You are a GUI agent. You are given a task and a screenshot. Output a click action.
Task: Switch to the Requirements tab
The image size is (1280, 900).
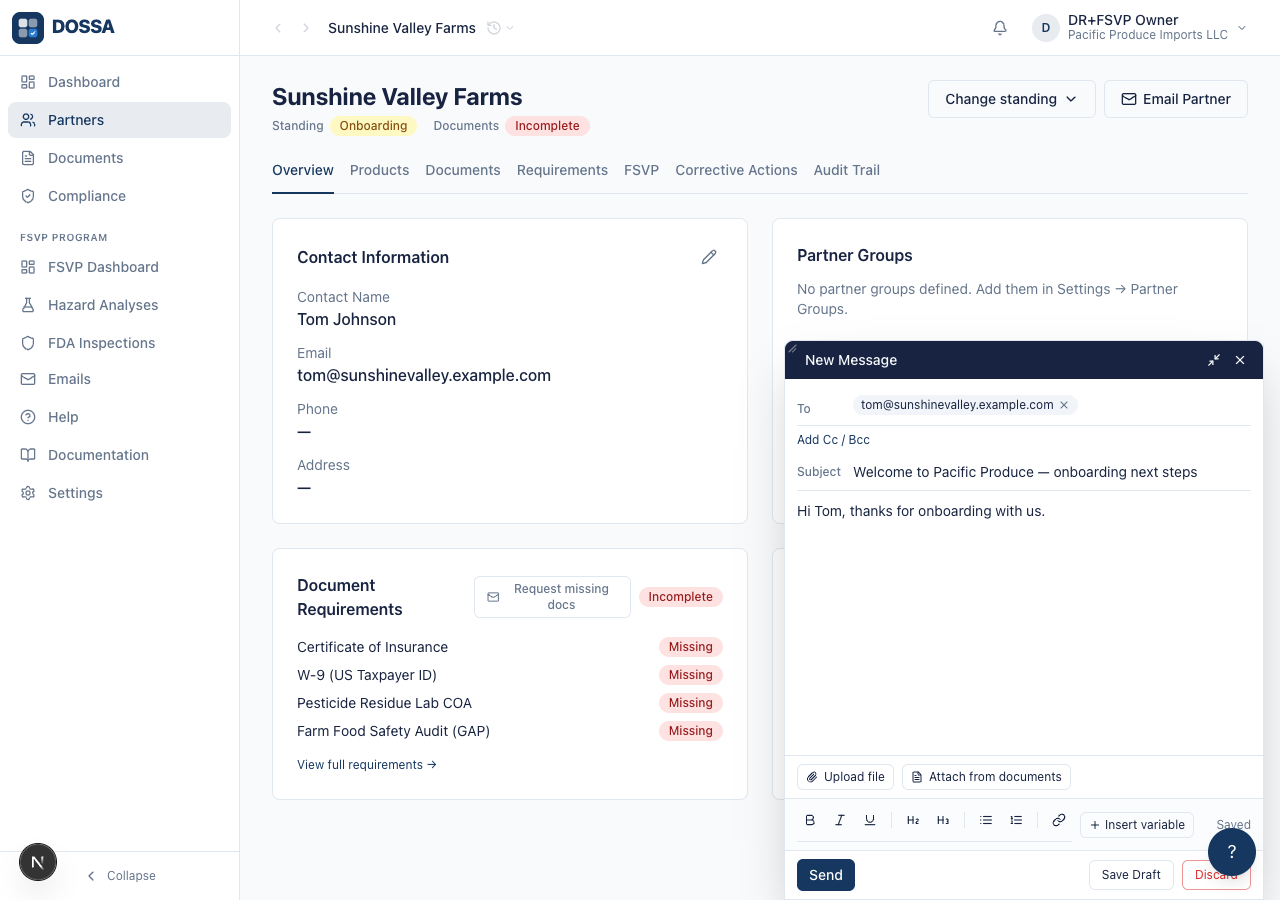[562, 170]
